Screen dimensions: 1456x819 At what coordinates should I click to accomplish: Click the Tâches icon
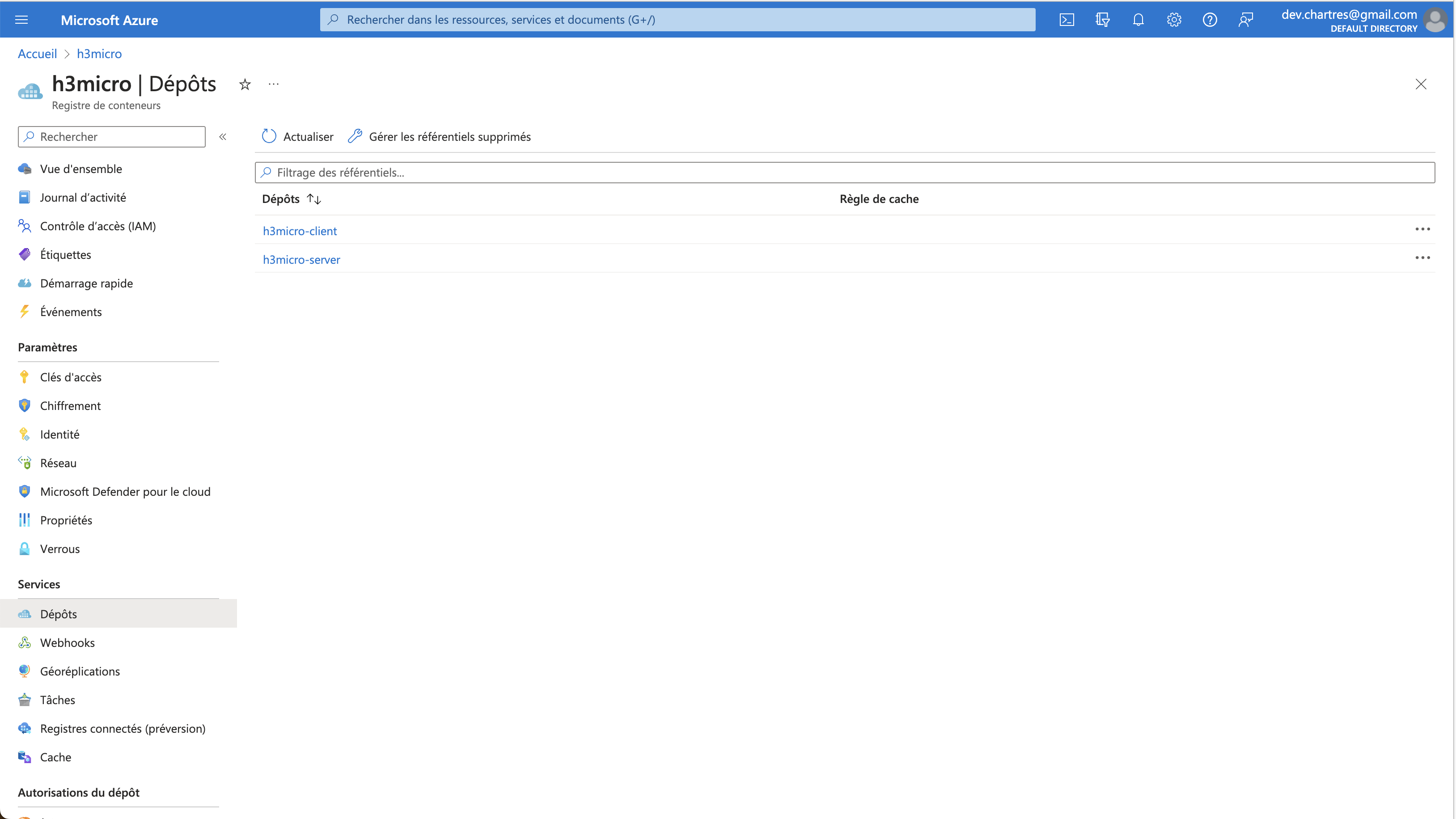[x=24, y=700]
